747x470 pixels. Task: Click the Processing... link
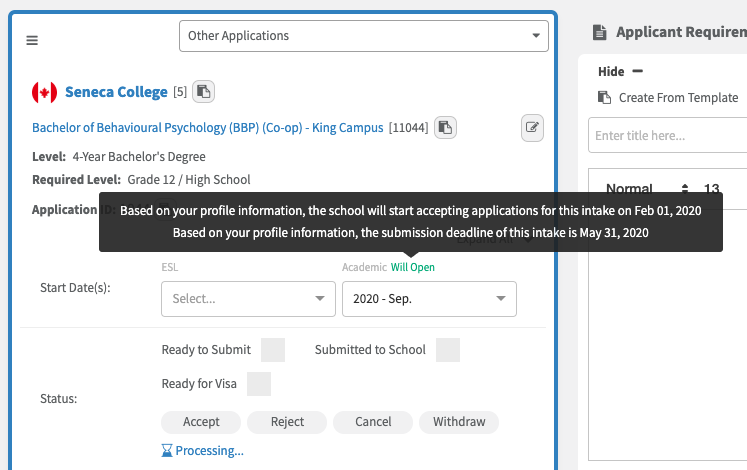pyautogui.click(x=210, y=450)
